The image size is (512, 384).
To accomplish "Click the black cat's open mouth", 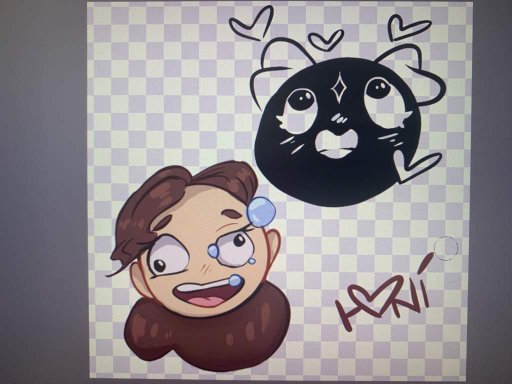I will [336, 143].
